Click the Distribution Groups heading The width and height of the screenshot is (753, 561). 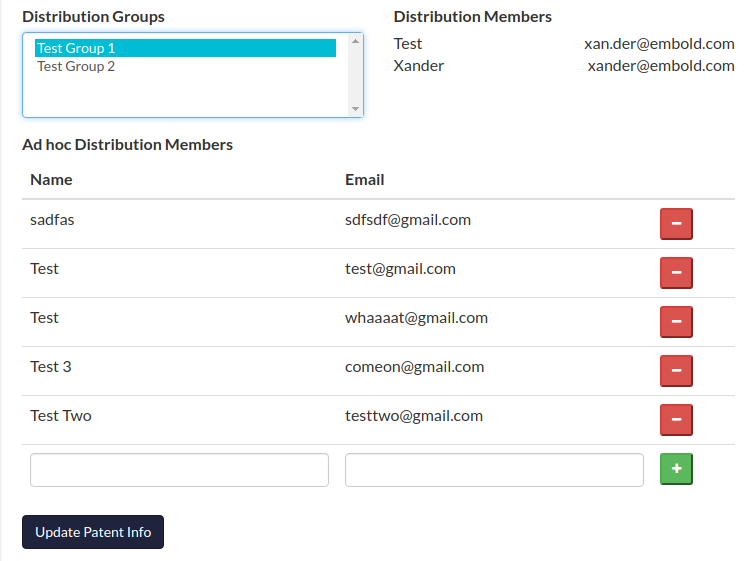pyautogui.click(x=93, y=17)
